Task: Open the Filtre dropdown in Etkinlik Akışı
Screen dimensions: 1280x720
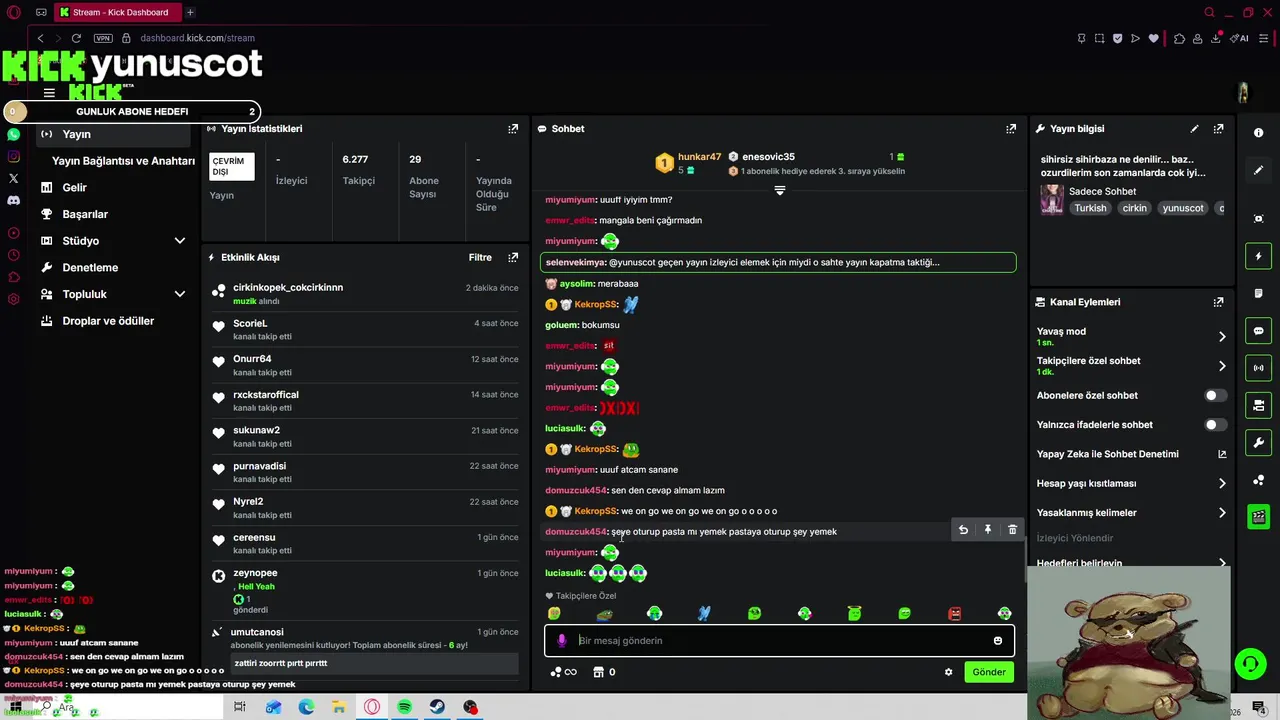Action: [480, 257]
